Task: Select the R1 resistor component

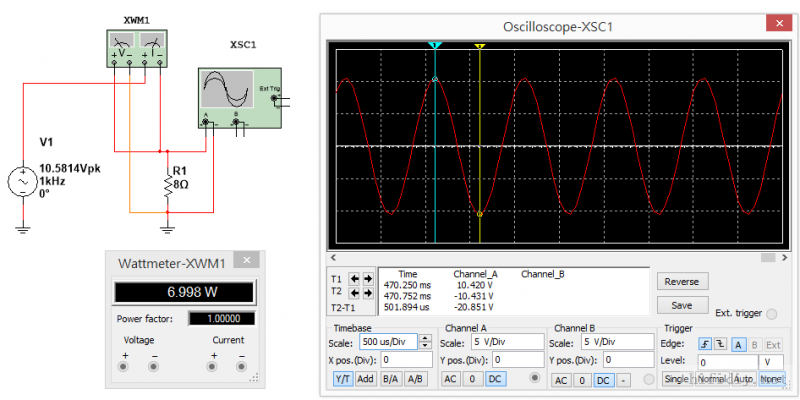Action: pos(167,184)
